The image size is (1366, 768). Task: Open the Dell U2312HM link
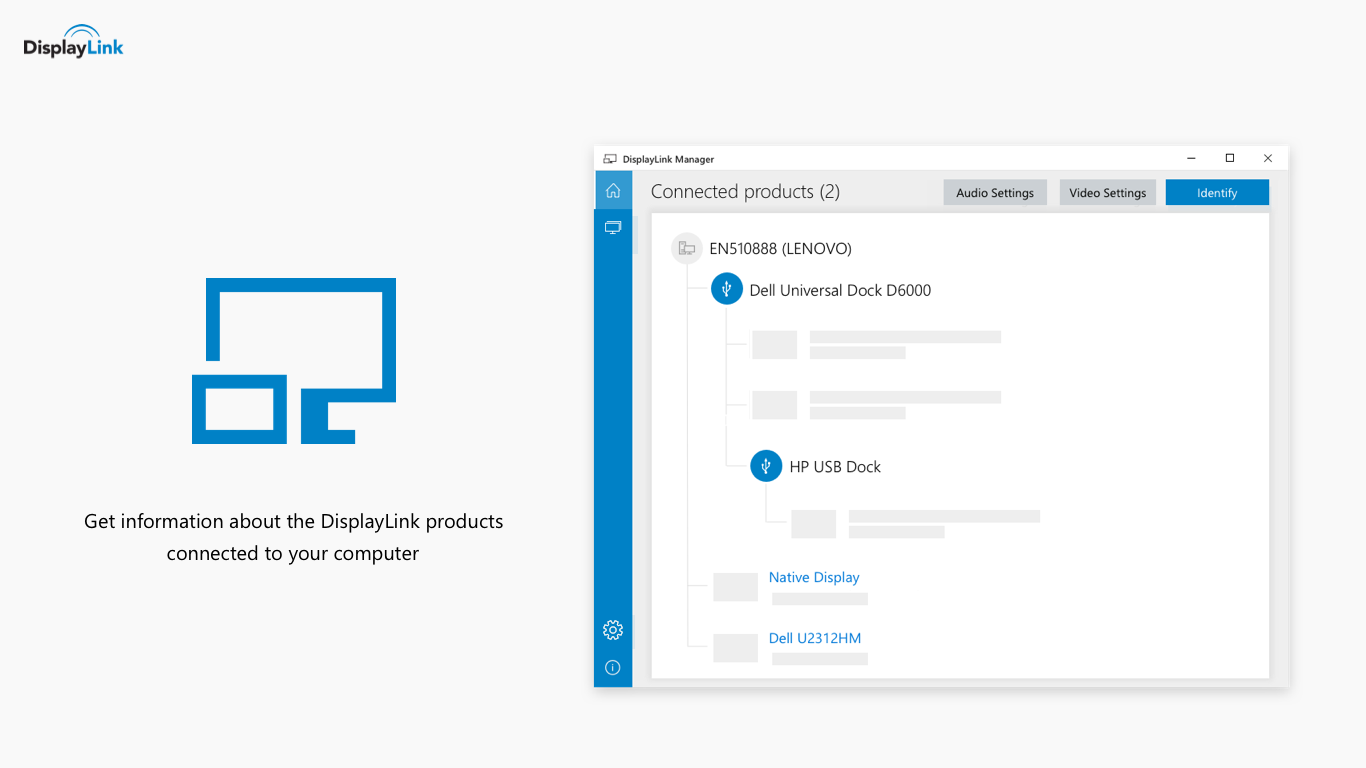[815, 638]
